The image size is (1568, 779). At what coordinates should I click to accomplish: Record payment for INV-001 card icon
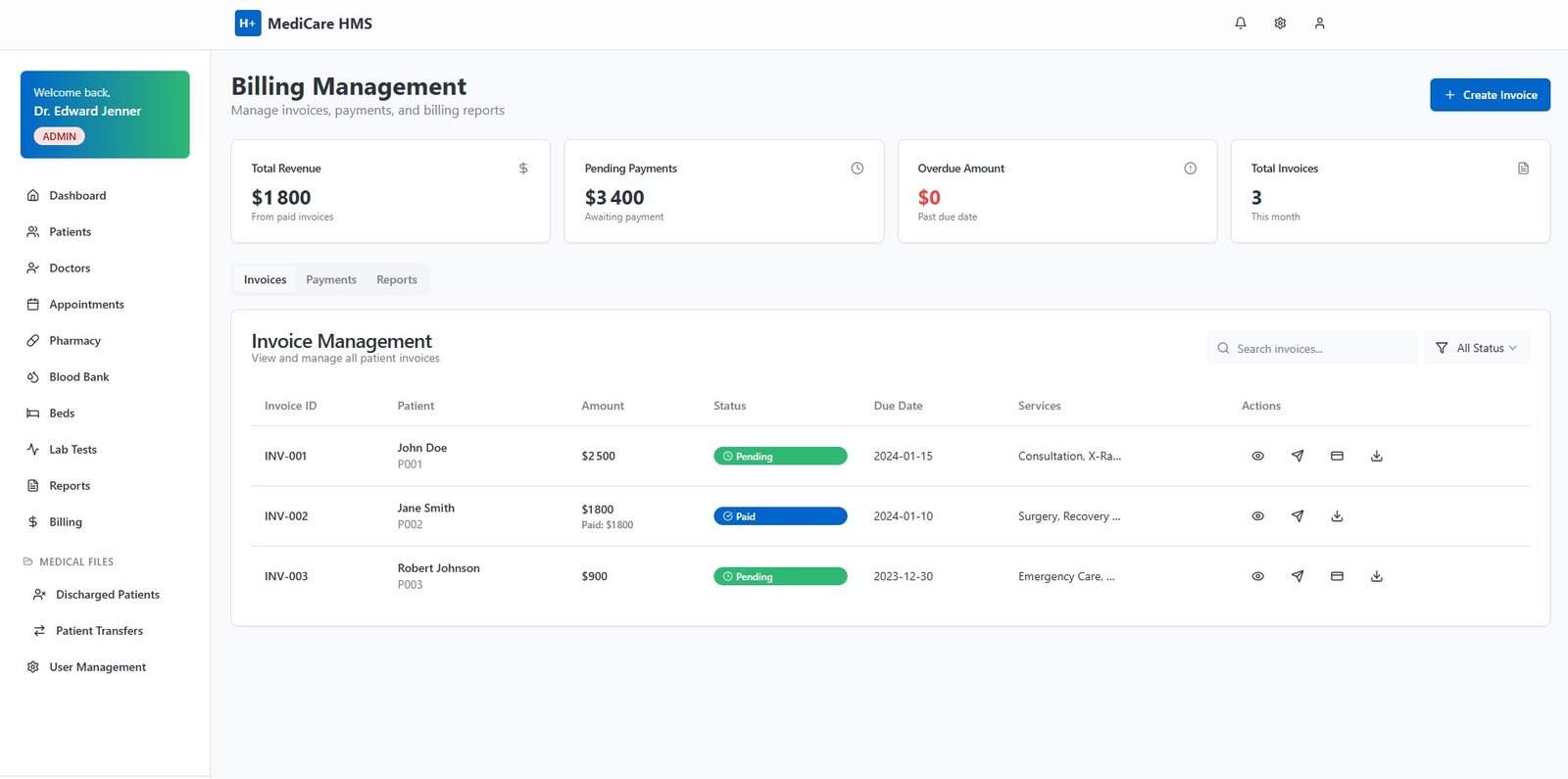tap(1337, 457)
